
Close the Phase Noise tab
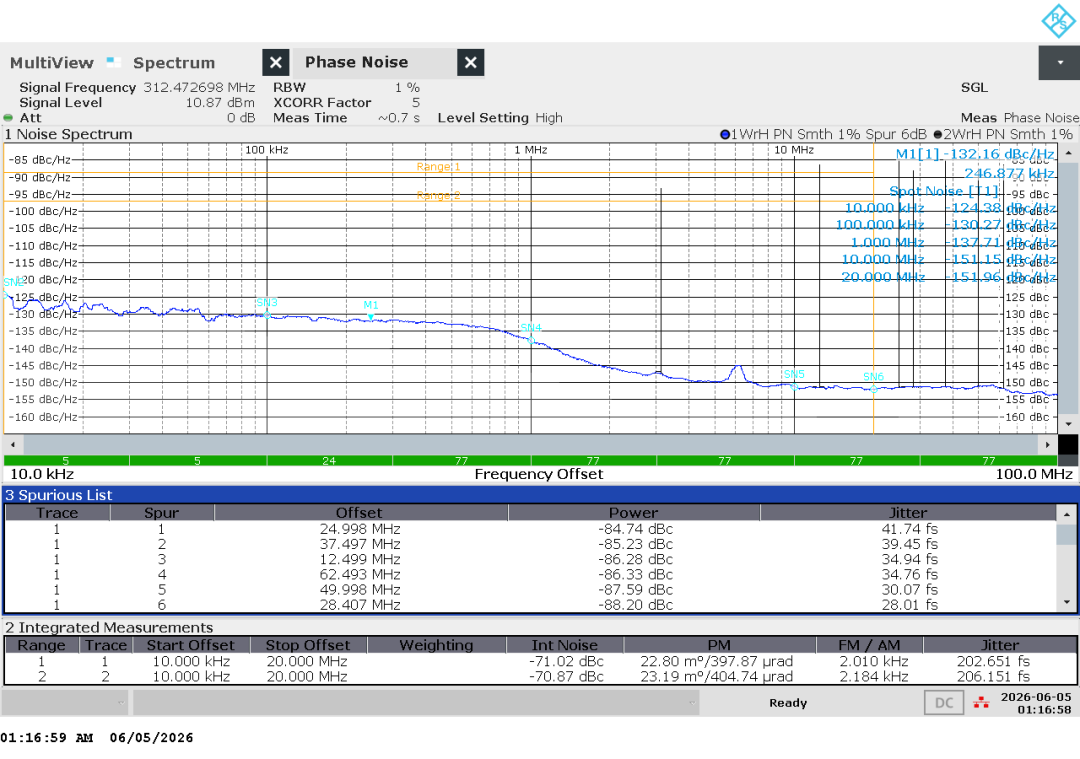pyautogui.click(x=470, y=63)
